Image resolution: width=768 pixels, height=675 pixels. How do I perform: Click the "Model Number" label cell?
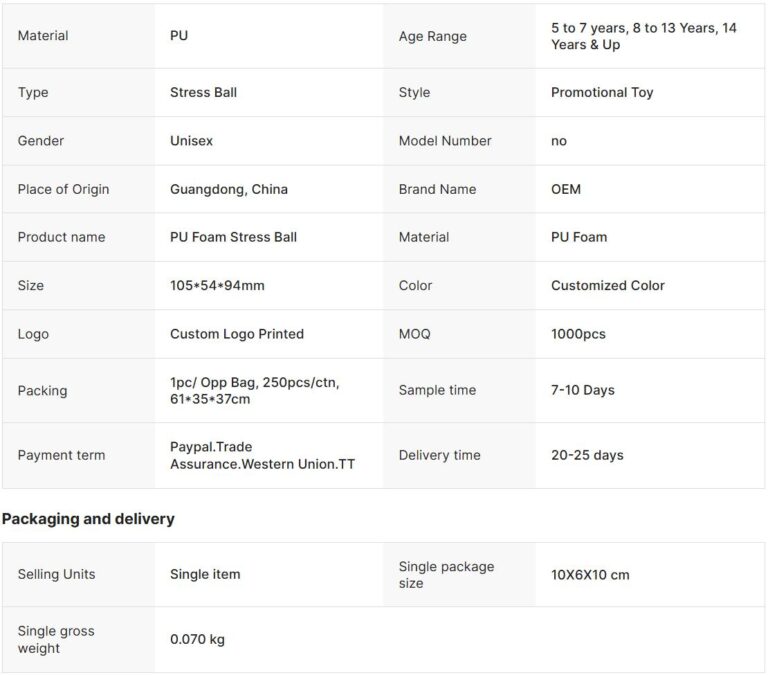pyautogui.click(x=445, y=141)
